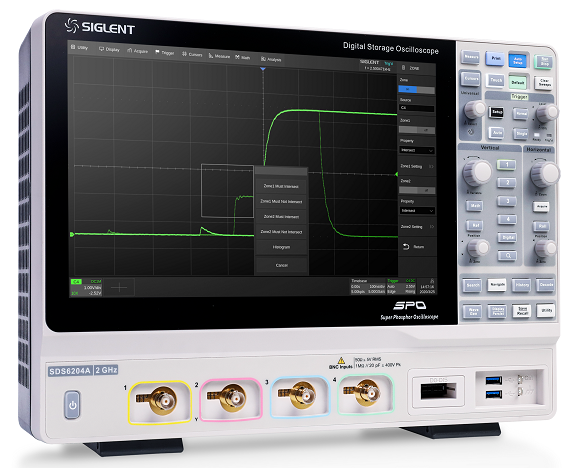Click the C4 ground level marker

[x=72, y=234]
